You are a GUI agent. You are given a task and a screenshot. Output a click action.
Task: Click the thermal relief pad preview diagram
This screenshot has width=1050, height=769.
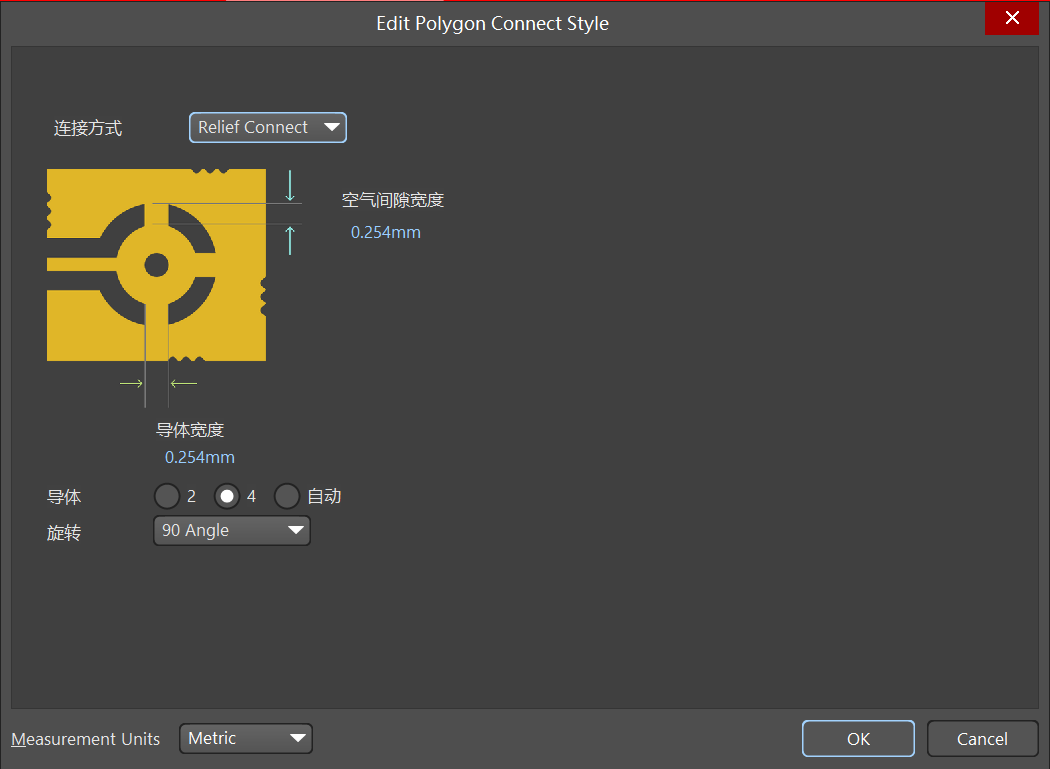157,264
